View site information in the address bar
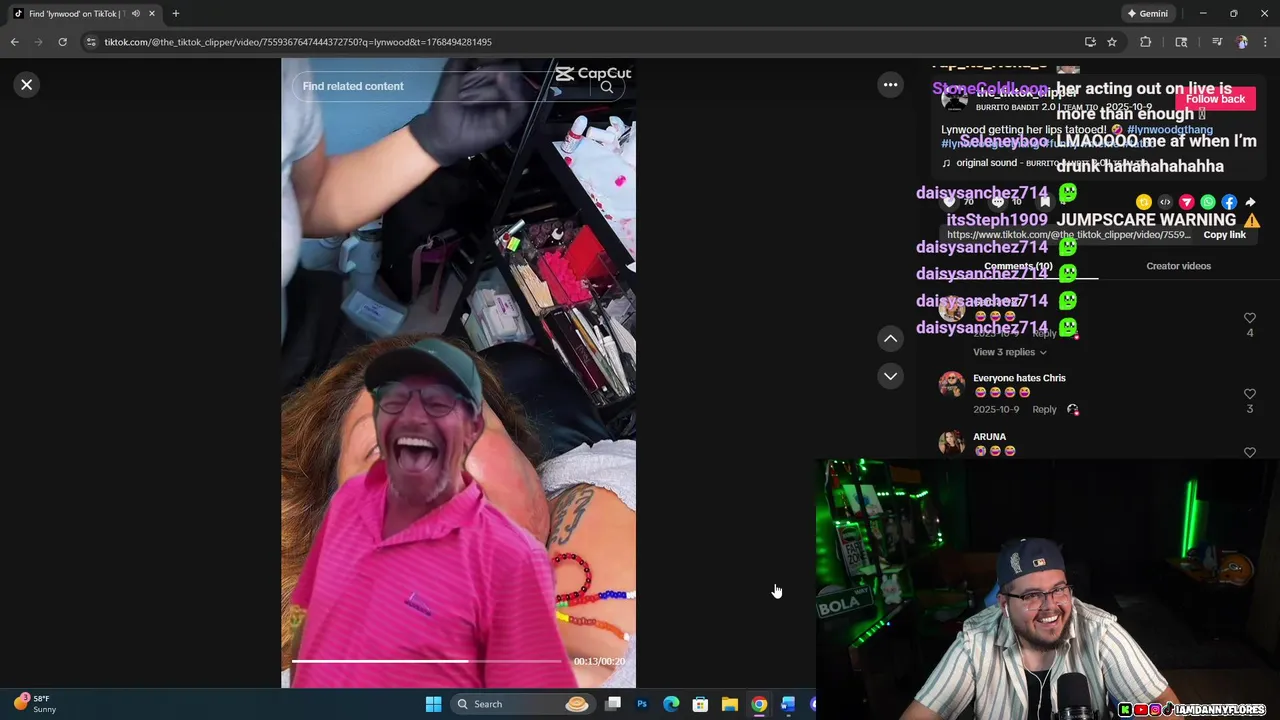 [x=91, y=42]
